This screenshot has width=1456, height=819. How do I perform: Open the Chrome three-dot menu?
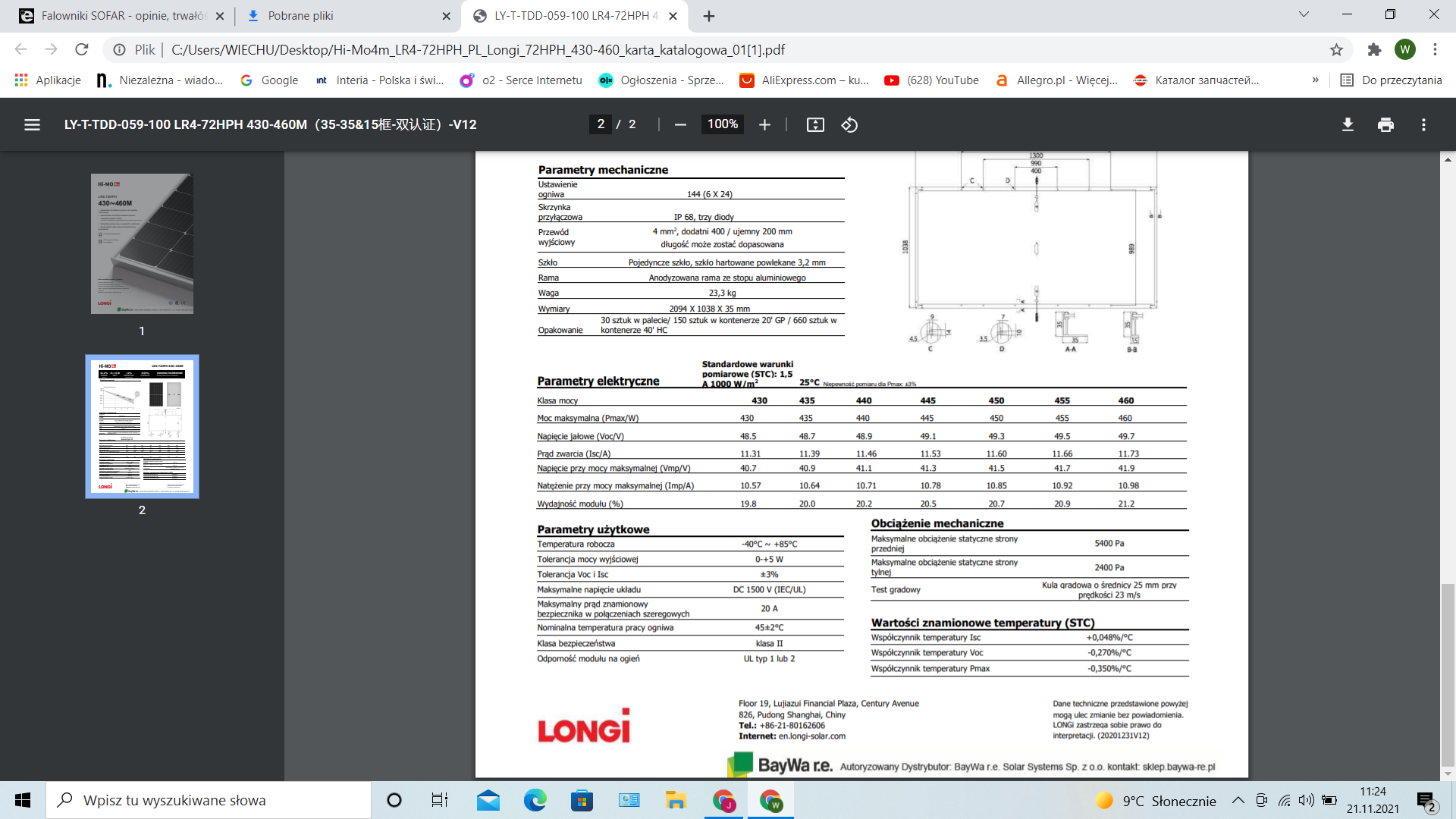click(1435, 49)
